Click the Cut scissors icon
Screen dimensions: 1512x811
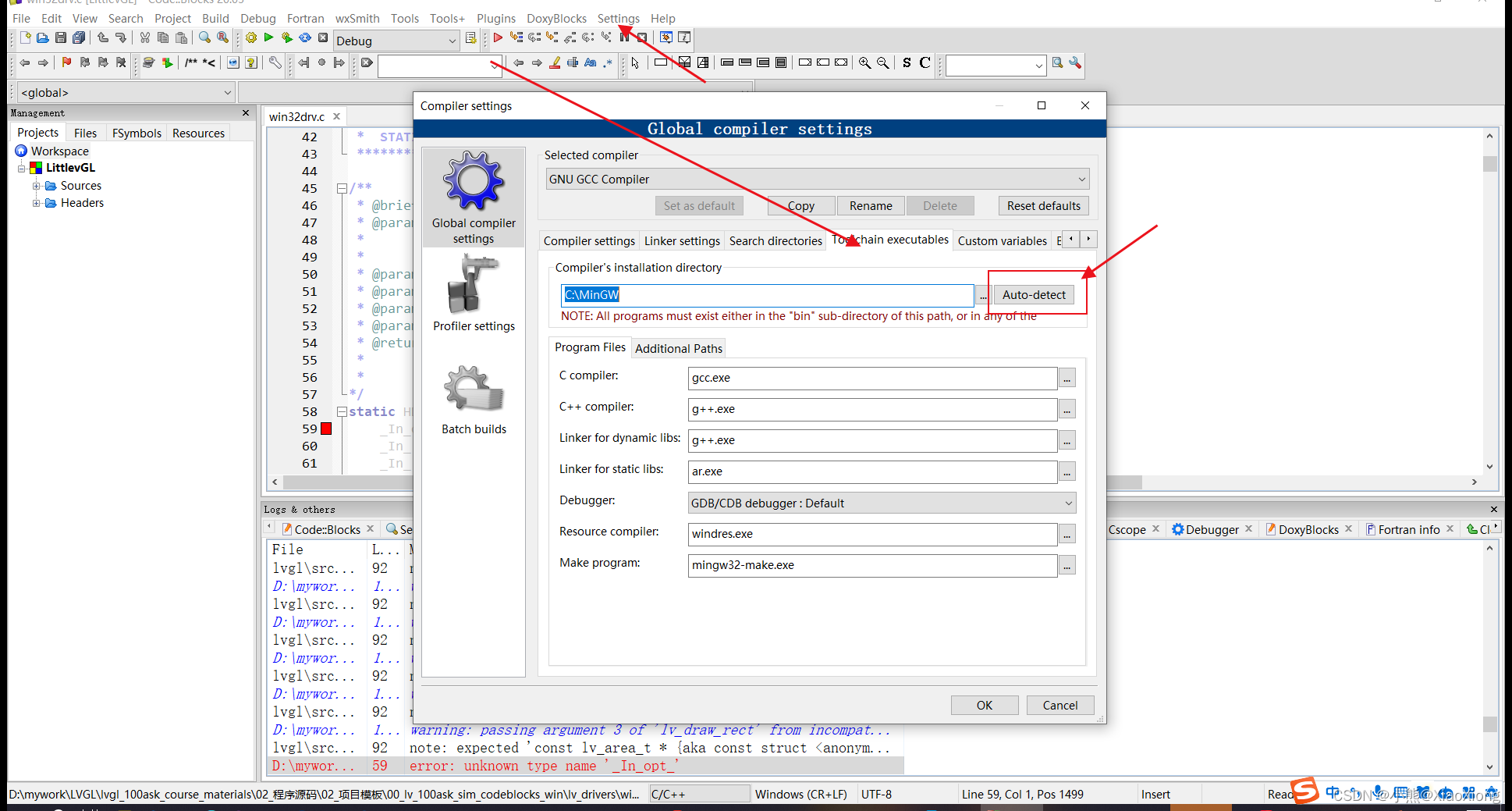click(x=145, y=37)
